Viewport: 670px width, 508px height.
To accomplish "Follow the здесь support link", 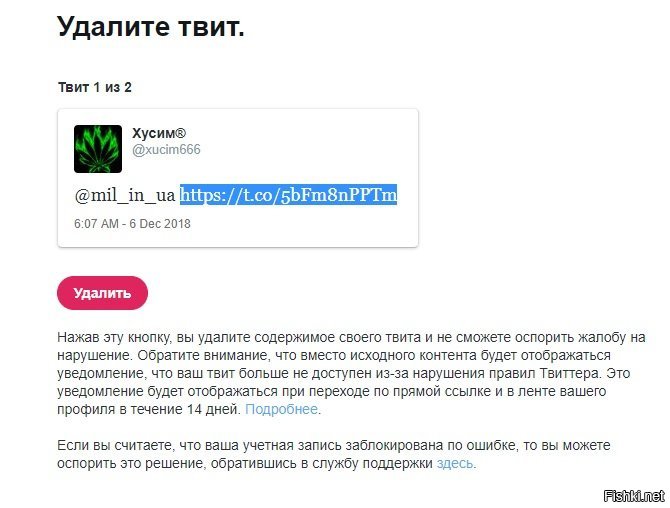I will [455, 464].
